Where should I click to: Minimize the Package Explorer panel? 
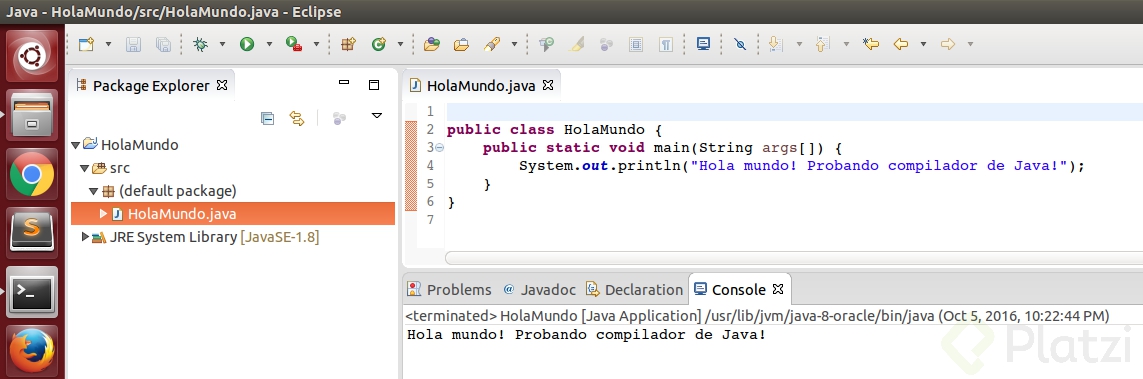point(344,83)
